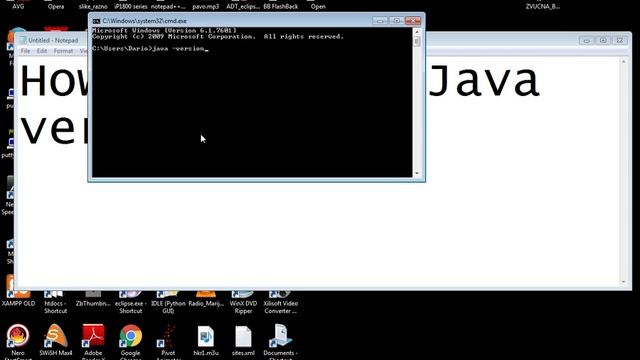The image size is (640, 360).
Task: Open the Edit menu in Notepad
Action: click(42, 51)
